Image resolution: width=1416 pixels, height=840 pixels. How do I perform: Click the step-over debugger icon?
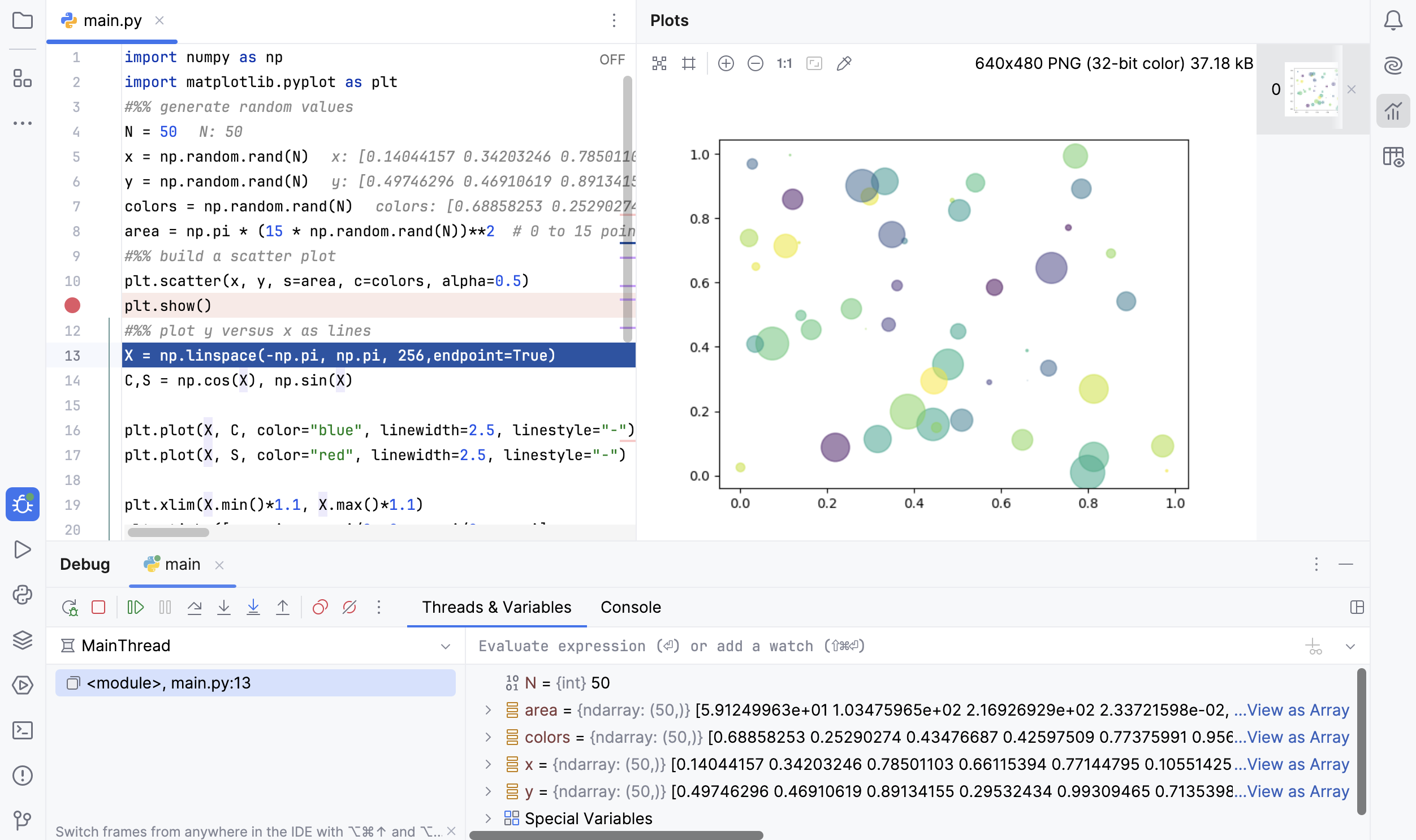pyautogui.click(x=196, y=608)
